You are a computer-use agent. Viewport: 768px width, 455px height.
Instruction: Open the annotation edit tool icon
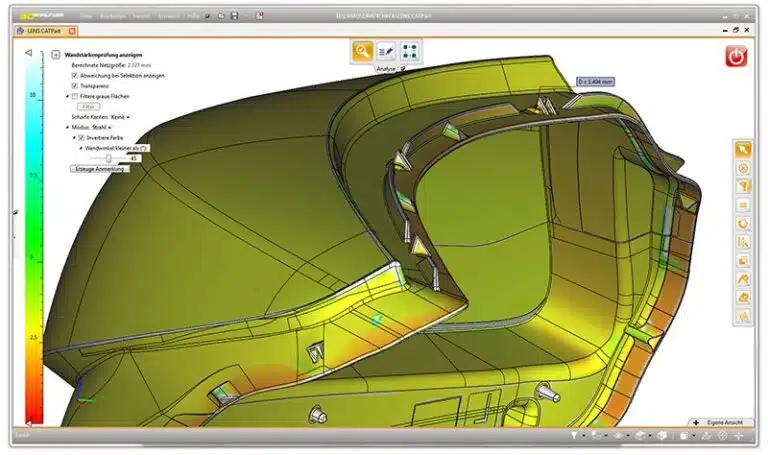click(x=387, y=50)
